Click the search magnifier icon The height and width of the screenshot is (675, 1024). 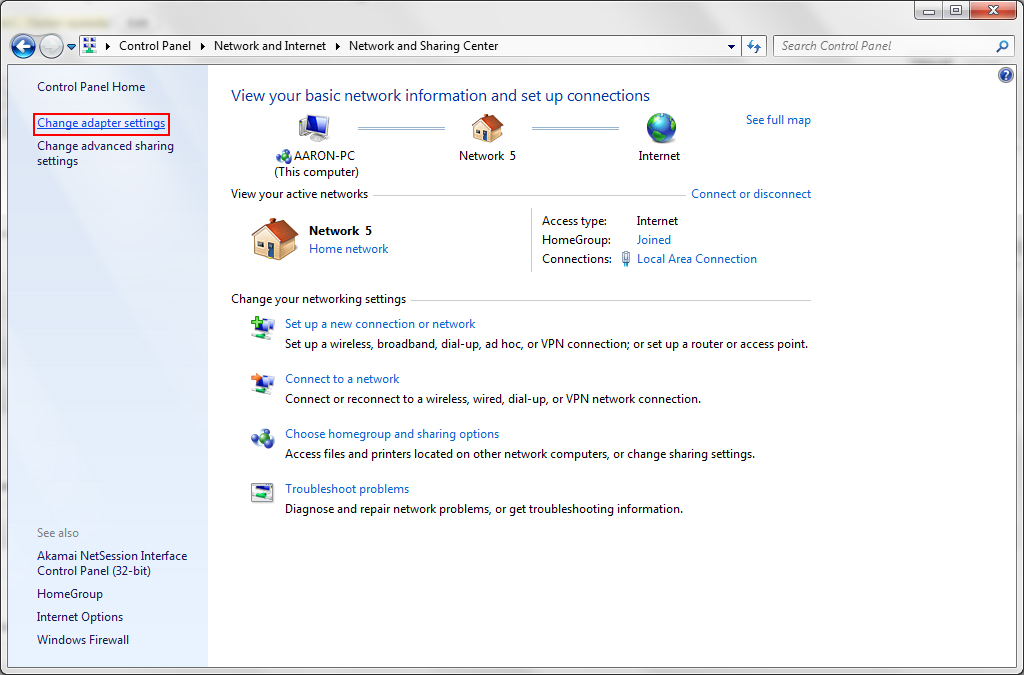(x=1001, y=46)
